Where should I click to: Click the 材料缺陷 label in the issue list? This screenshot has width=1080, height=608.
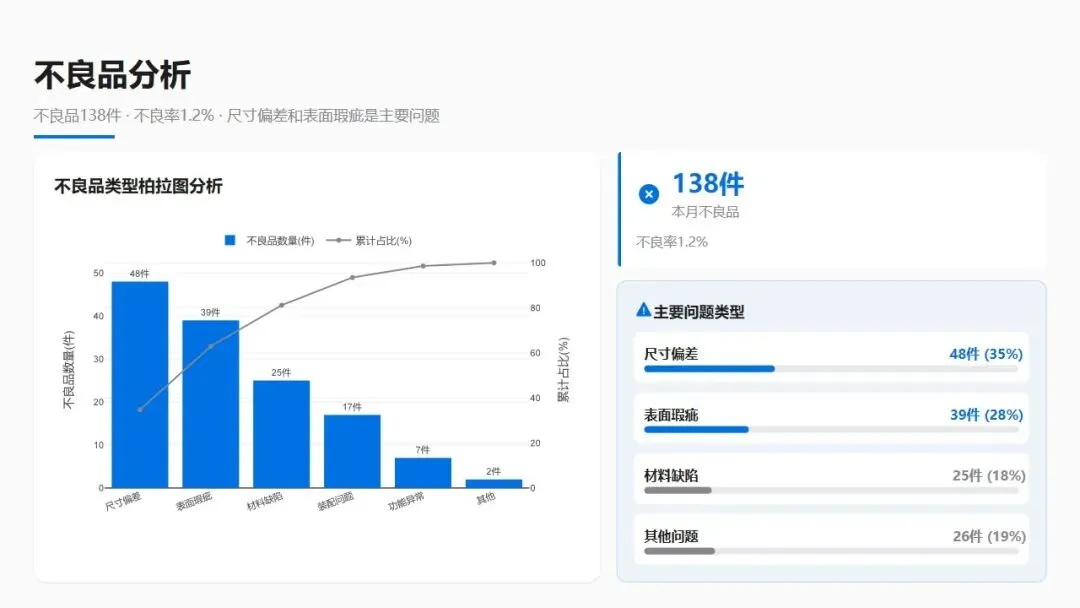(671, 475)
